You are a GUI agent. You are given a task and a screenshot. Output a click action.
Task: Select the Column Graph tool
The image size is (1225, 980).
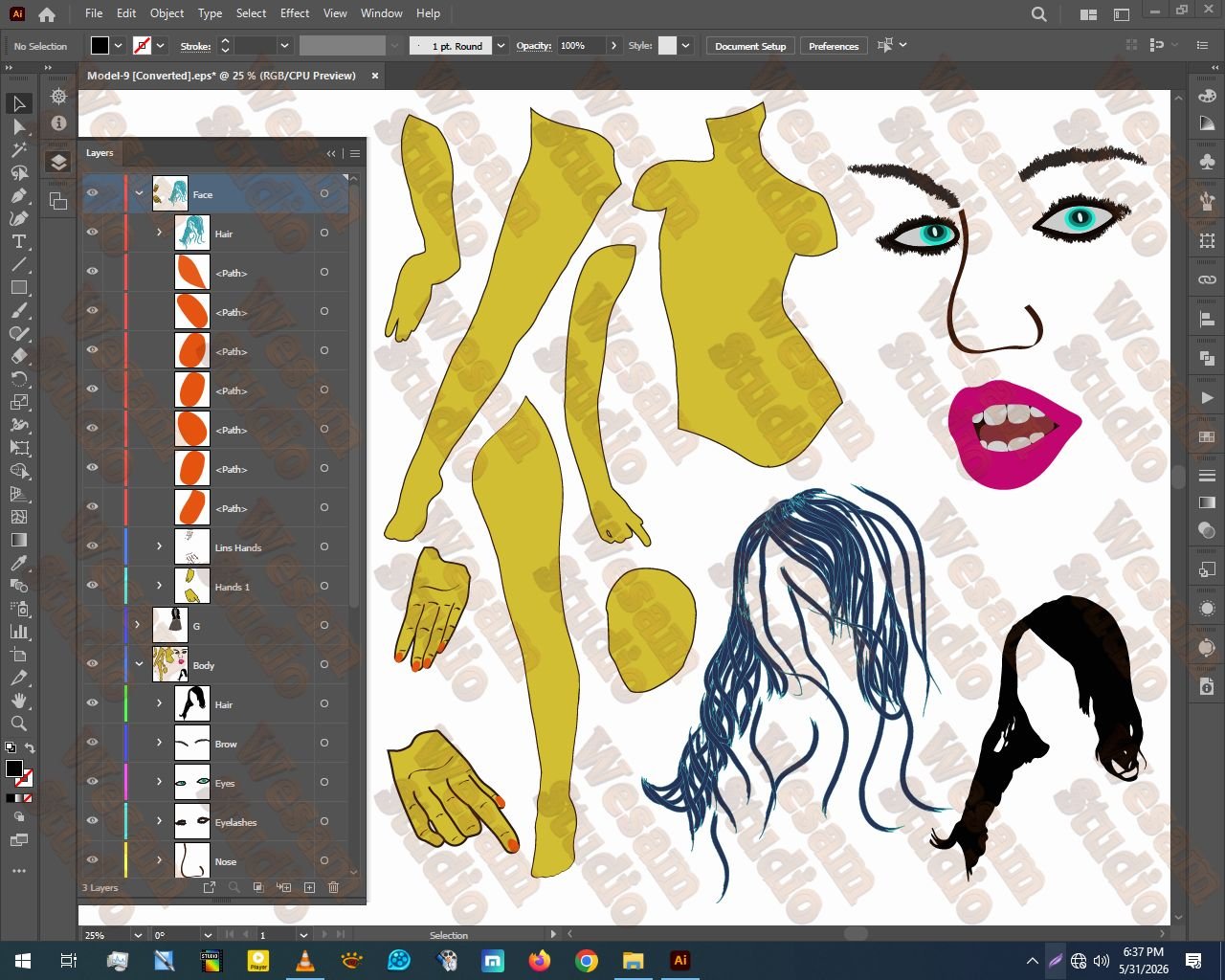coord(19,632)
